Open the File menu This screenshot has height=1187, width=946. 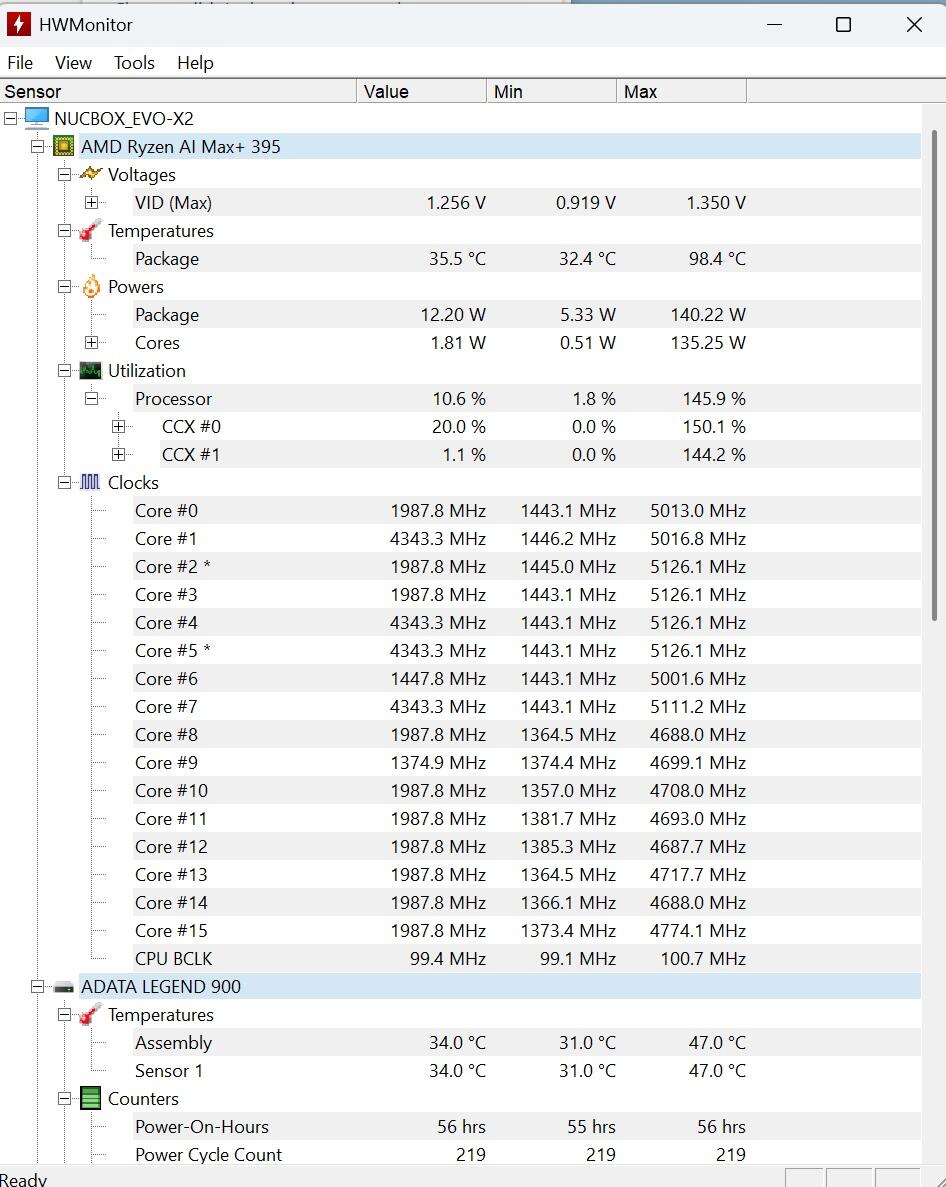tap(20, 63)
